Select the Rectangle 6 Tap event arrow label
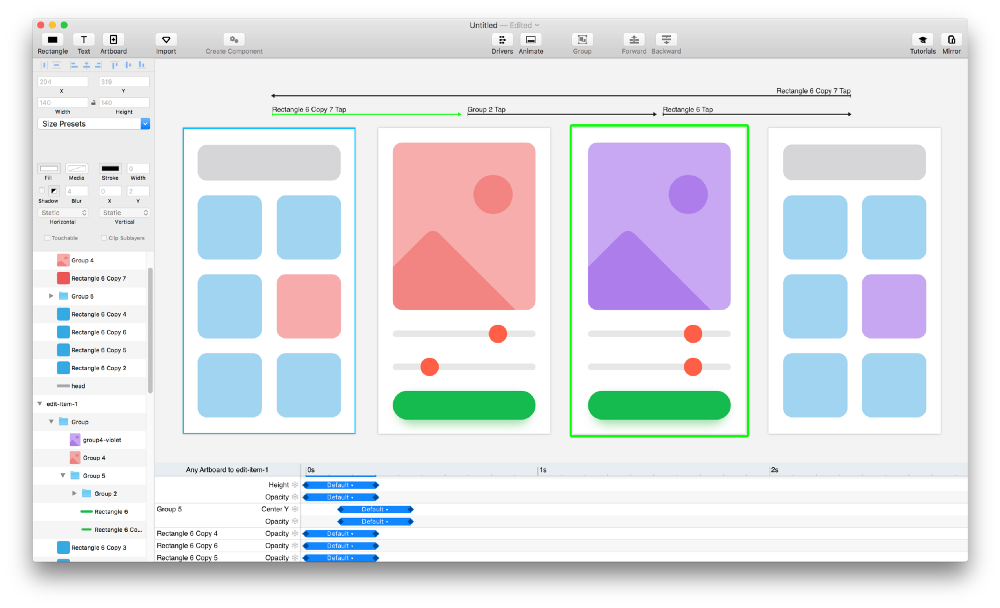 coord(688,110)
